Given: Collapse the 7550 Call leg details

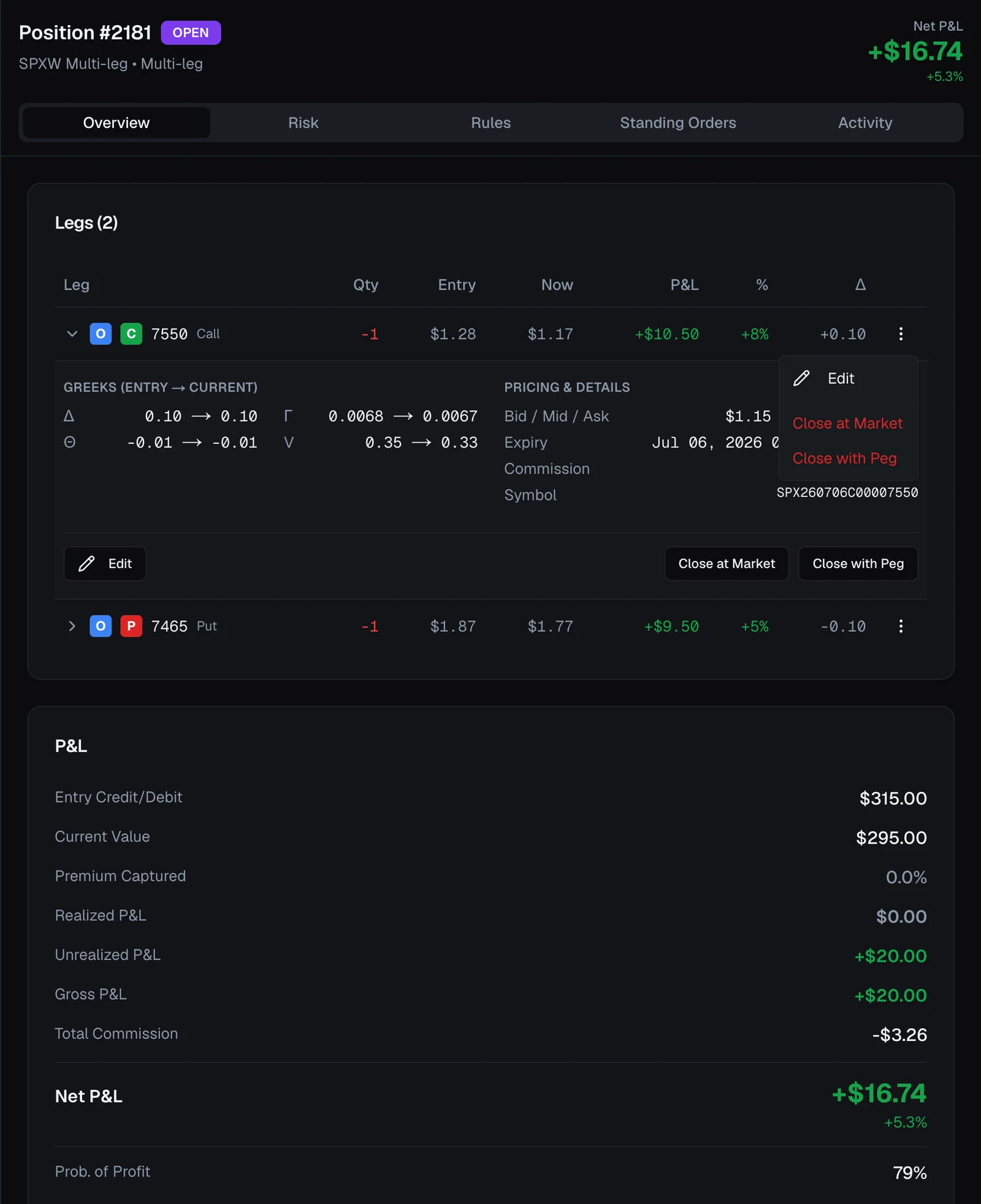Looking at the screenshot, I should 72,334.
